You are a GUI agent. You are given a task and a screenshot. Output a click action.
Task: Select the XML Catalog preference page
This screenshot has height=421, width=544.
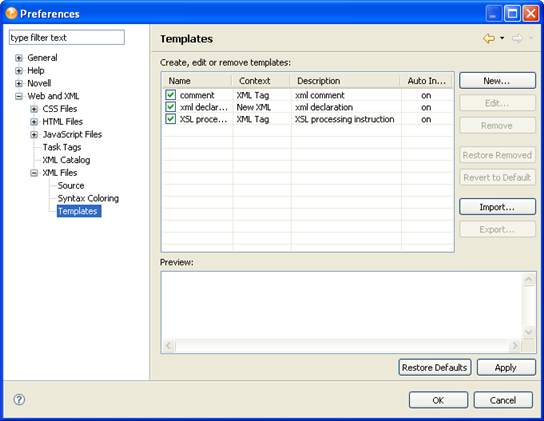(66, 160)
